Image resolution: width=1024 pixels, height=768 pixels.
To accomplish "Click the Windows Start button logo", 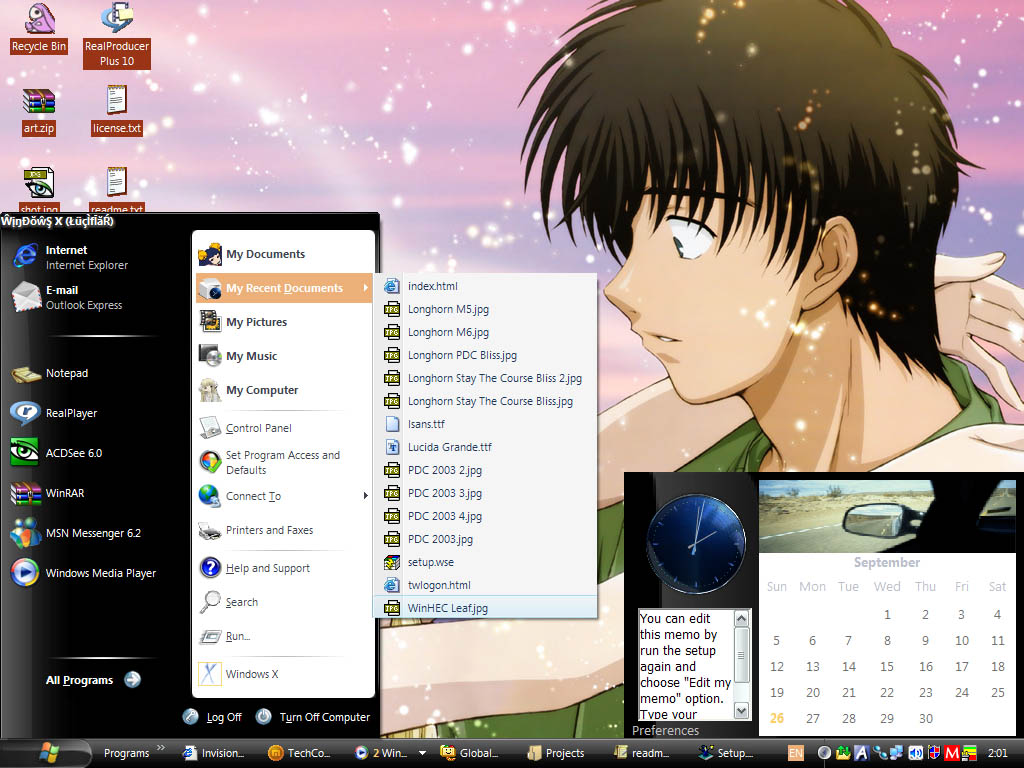I will pyautogui.click(x=49, y=753).
